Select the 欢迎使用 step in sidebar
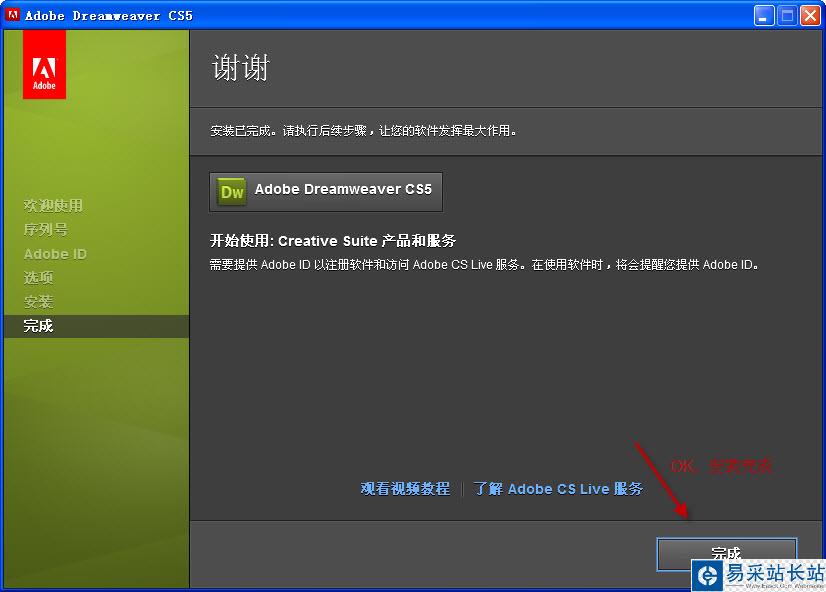This screenshot has width=826, height=592. (x=53, y=205)
